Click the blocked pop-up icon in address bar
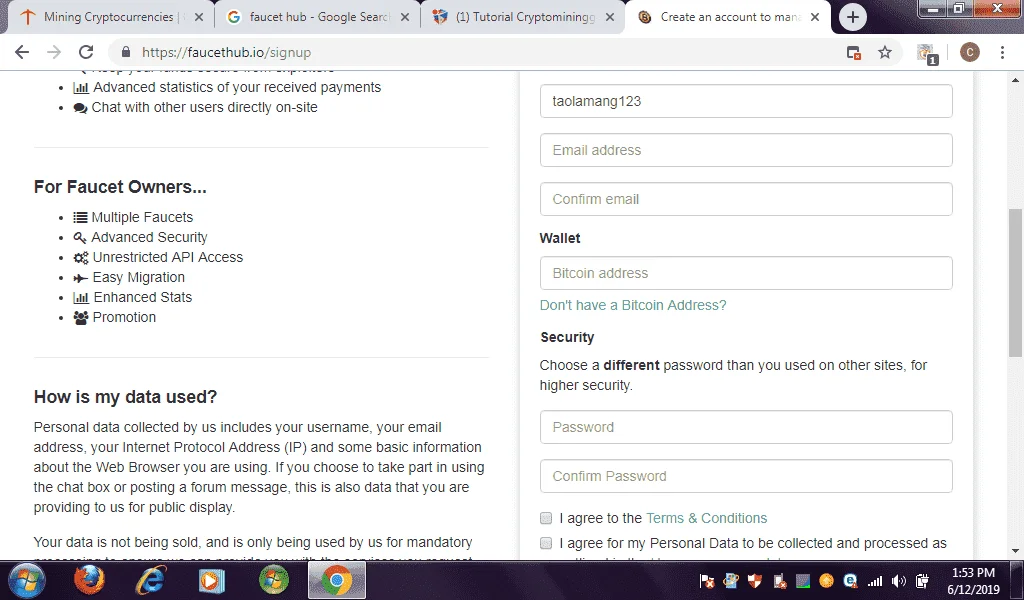Image resolution: width=1024 pixels, height=600 pixels. coord(854,53)
